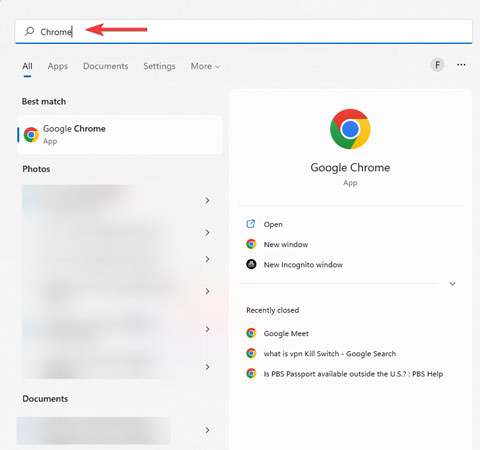Click the large Chrome logo in preview
This screenshot has width=480, height=450.
[350, 129]
